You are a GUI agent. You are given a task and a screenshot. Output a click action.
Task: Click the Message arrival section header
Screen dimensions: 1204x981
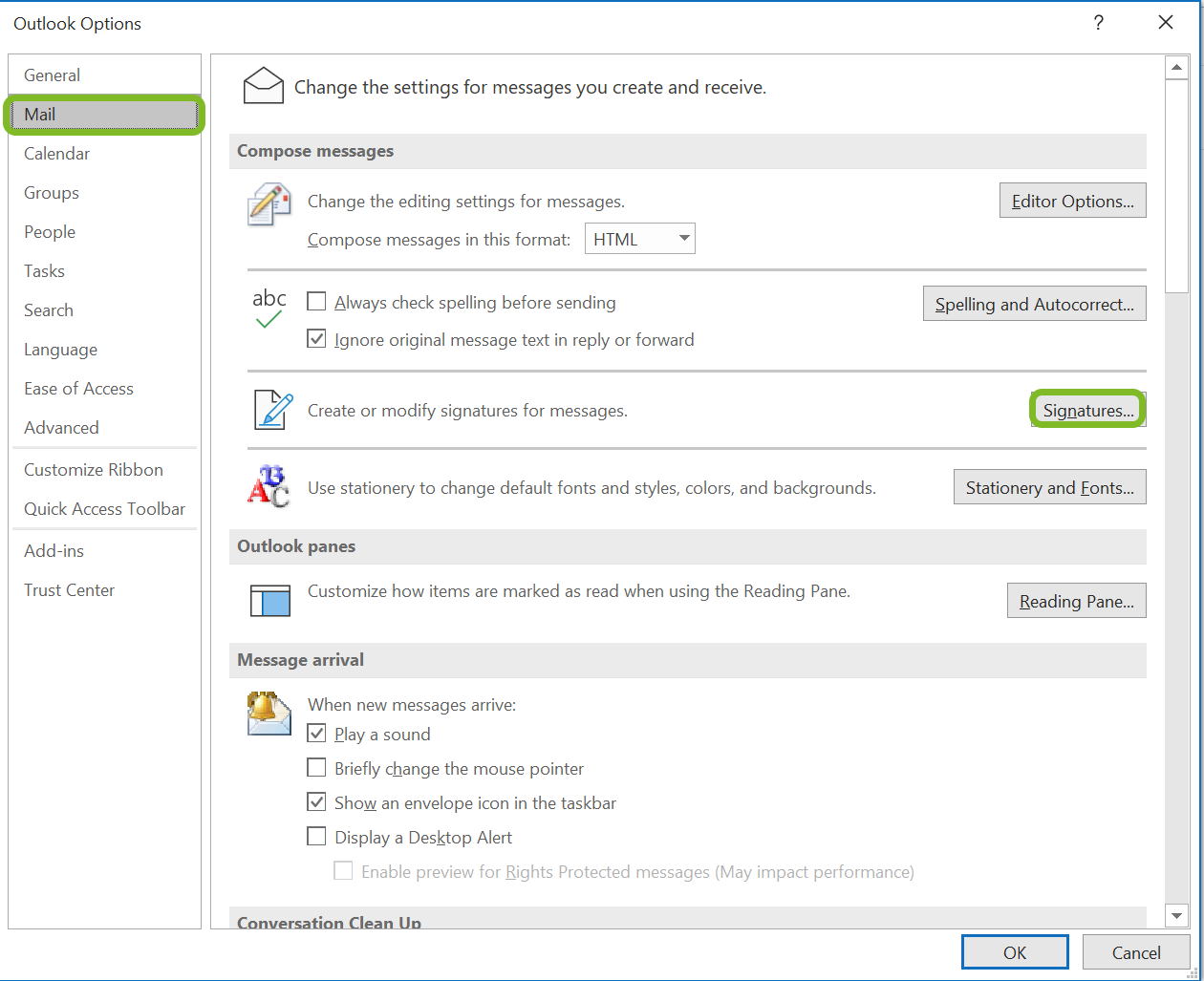click(x=687, y=660)
